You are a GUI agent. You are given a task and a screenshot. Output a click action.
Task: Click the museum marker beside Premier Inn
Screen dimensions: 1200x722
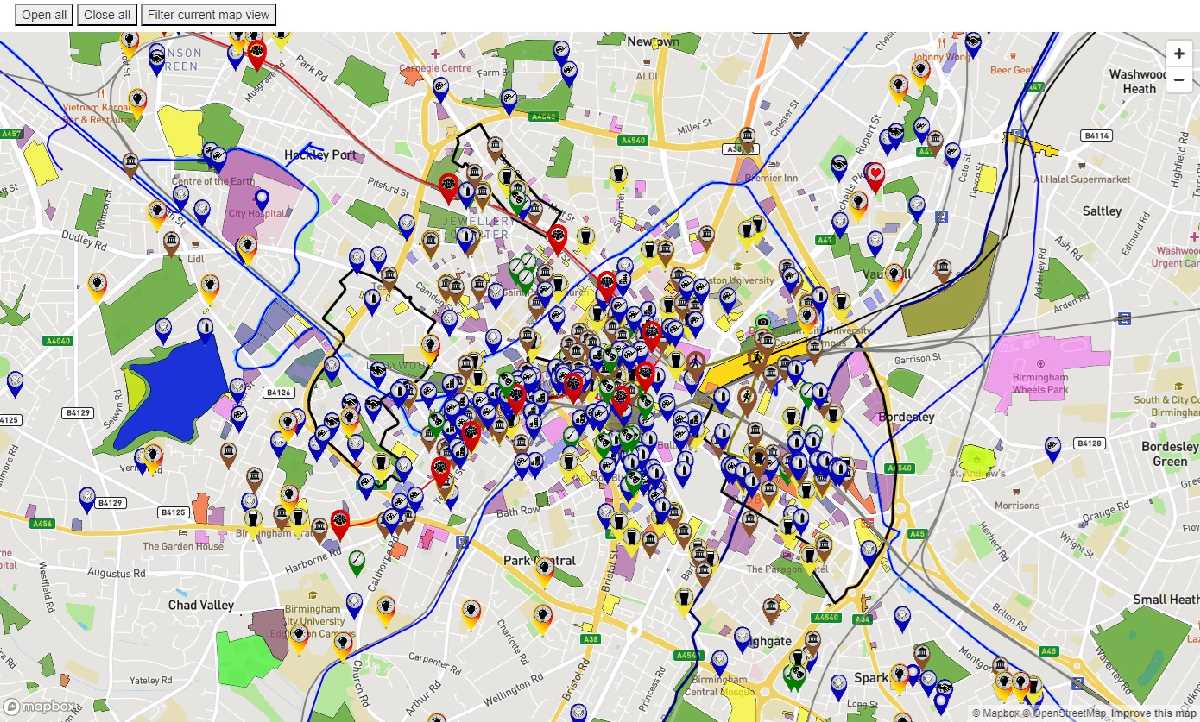pyautogui.click(x=747, y=139)
